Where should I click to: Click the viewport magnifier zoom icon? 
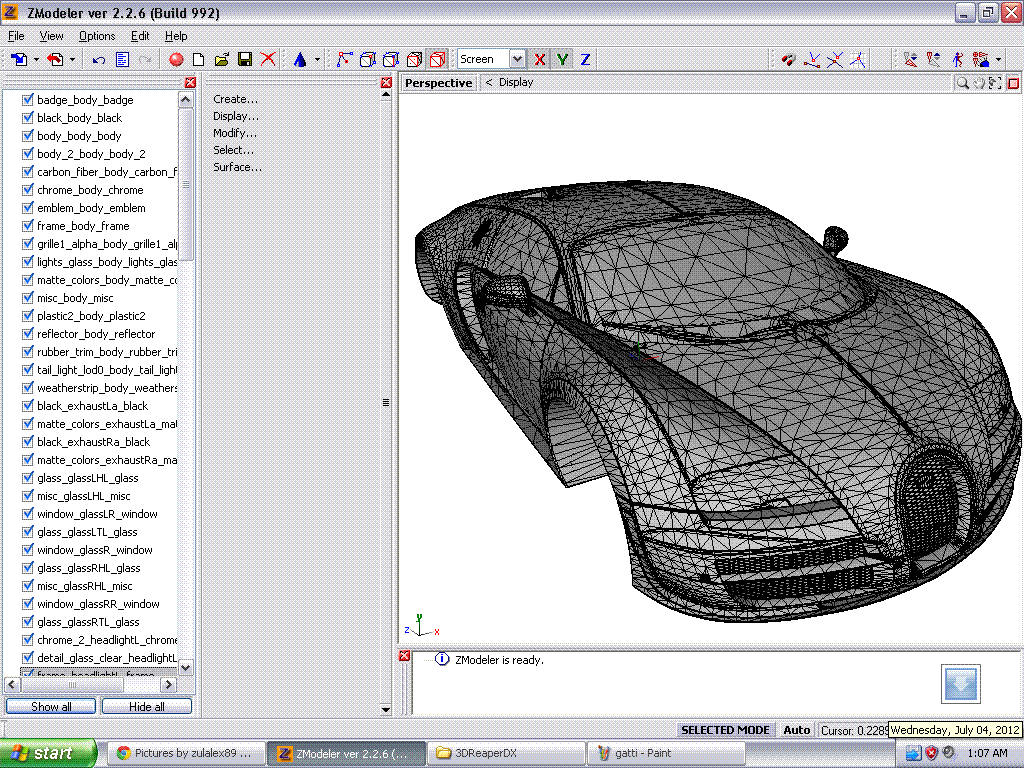(x=962, y=84)
